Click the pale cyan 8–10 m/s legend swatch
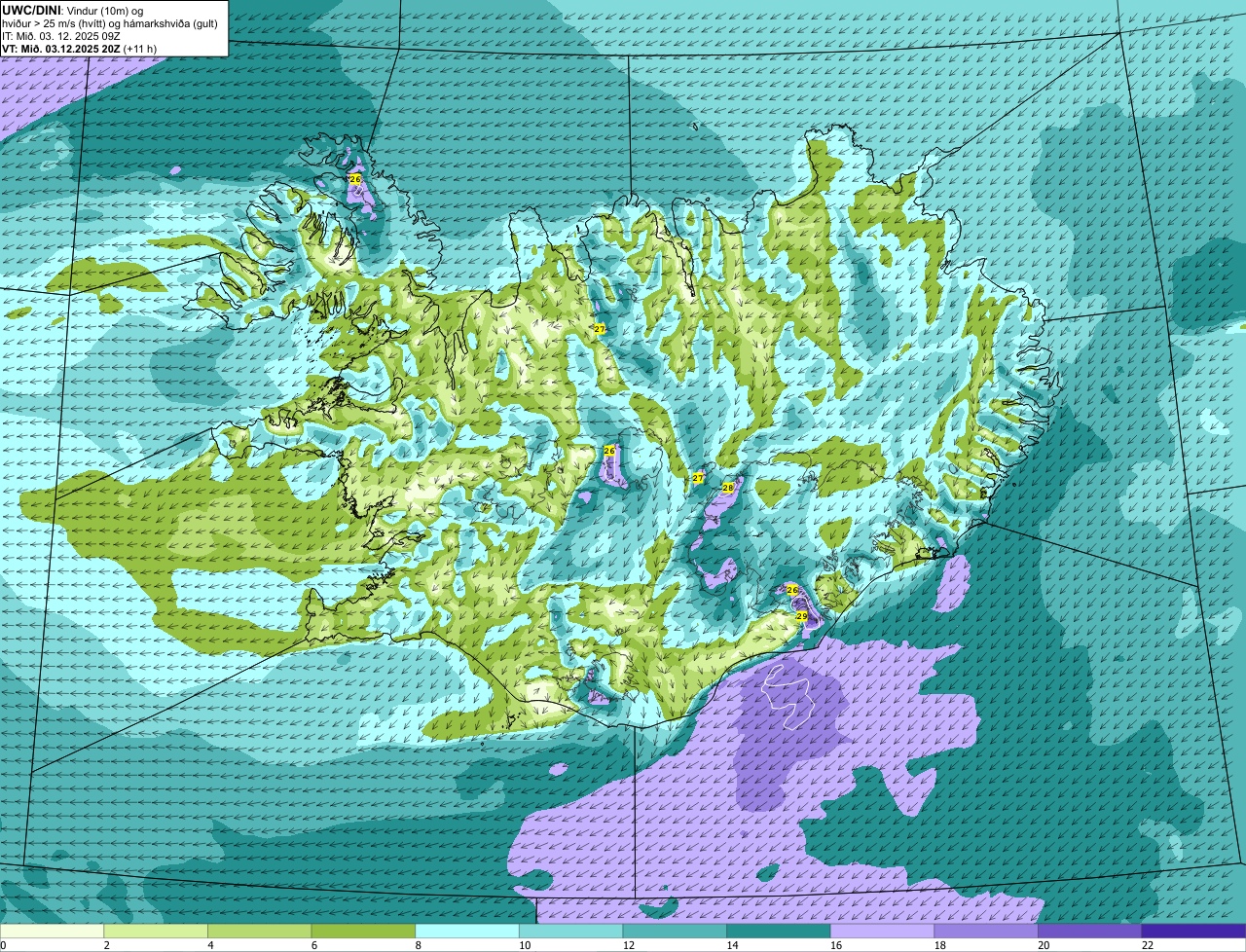Screen dimensions: 1246x952 click(x=467, y=932)
